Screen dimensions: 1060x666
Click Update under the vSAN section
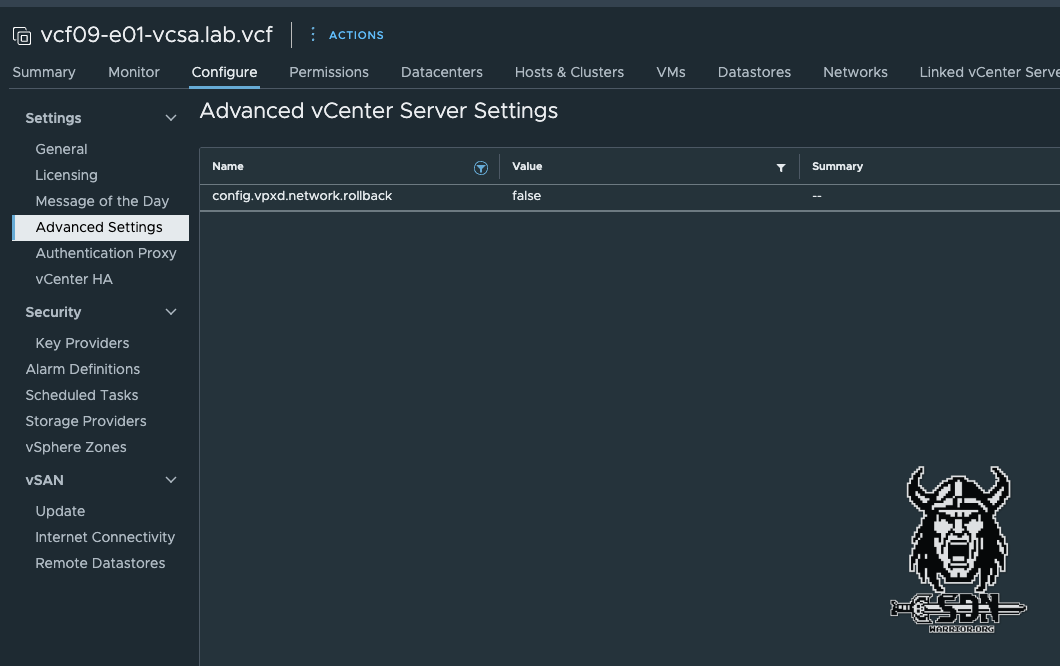pos(60,511)
